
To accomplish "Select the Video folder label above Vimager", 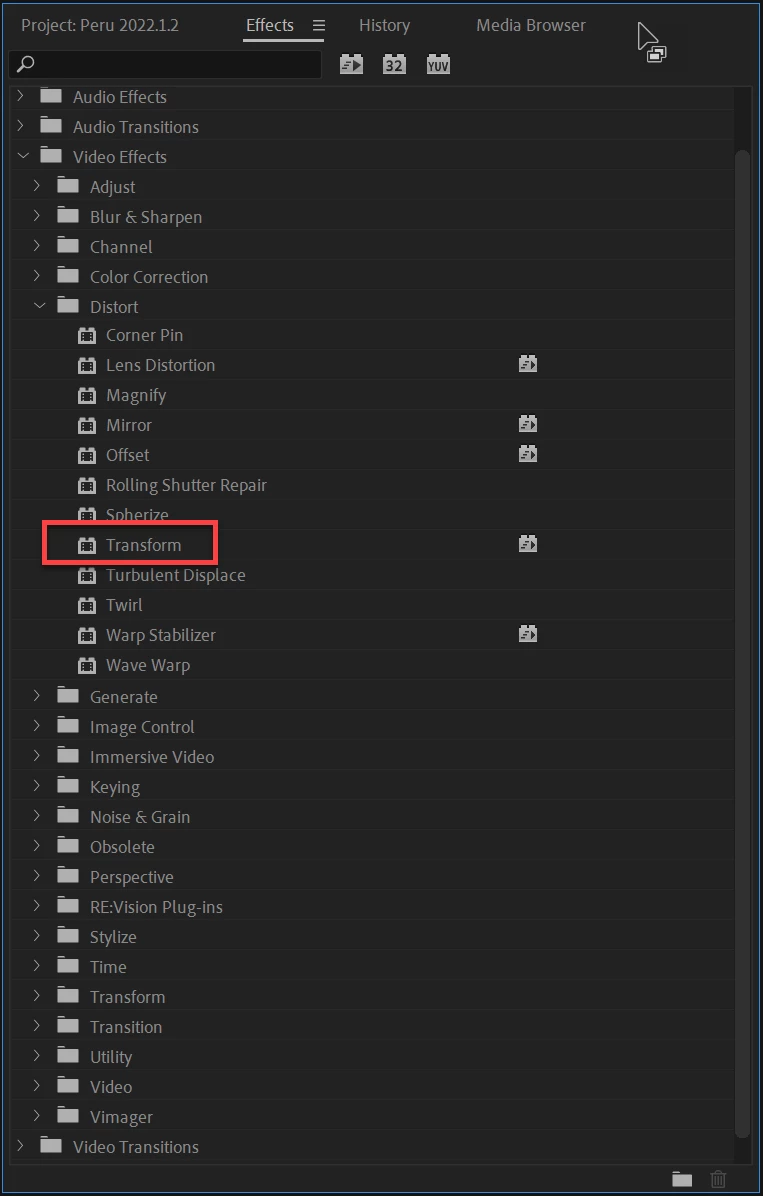I will (111, 1087).
